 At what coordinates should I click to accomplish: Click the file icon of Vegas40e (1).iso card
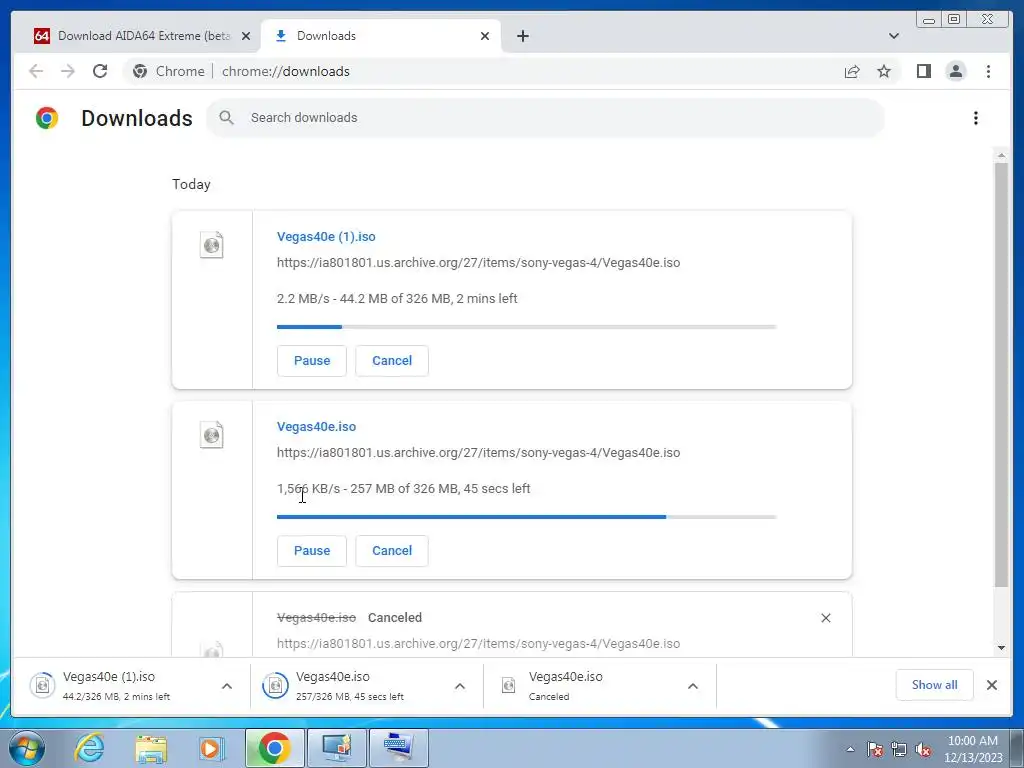coord(212,245)
